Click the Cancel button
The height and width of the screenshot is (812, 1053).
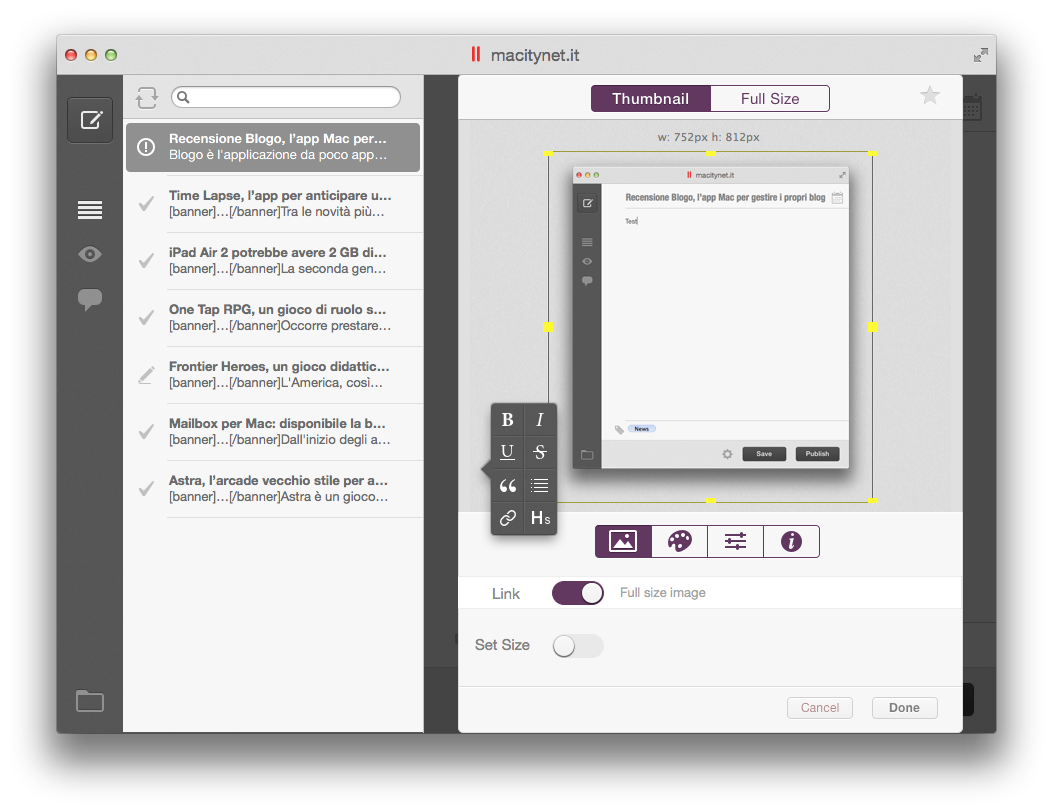point(820,708)
